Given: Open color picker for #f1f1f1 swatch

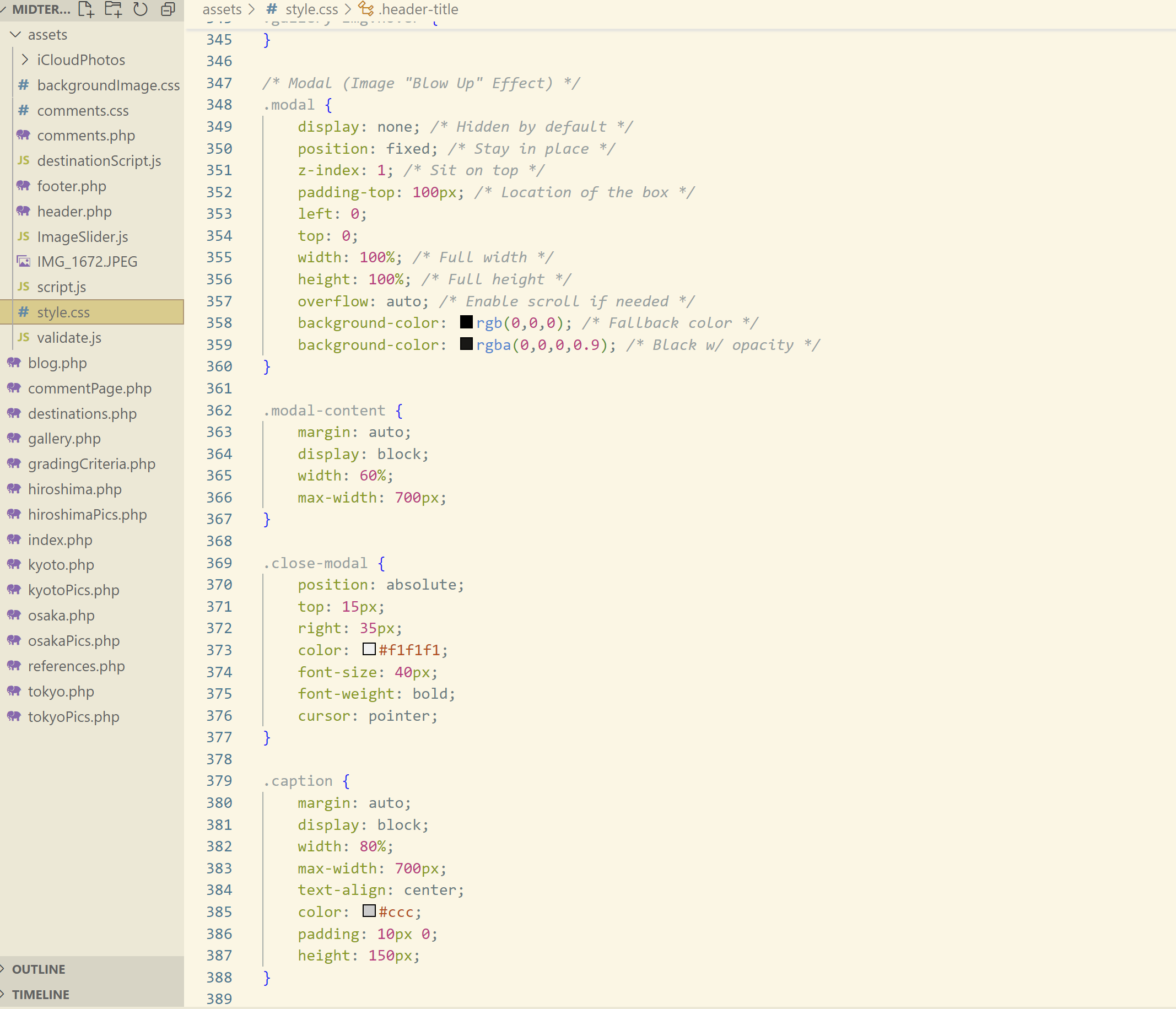Looking at the screenshot, I should 369,649.
